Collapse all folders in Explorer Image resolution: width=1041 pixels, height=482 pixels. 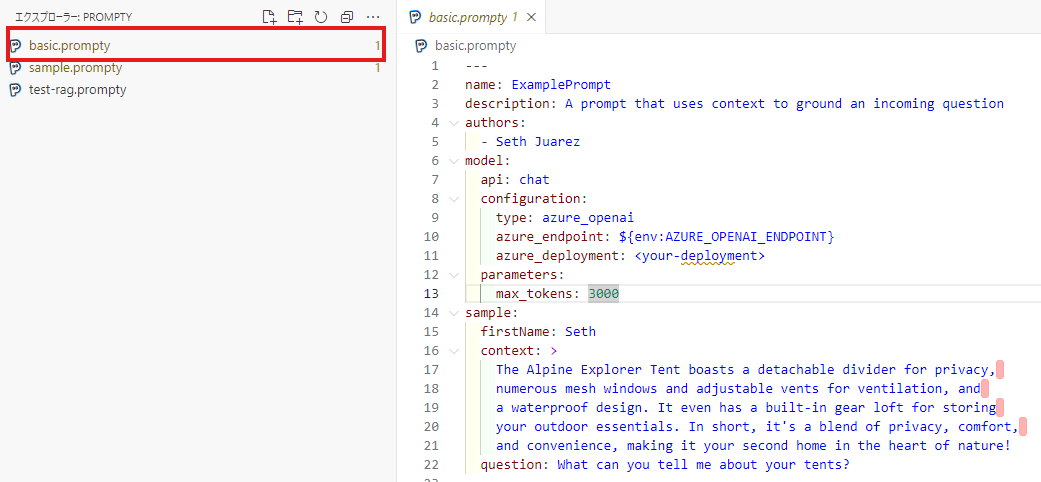tap(347, 17)
